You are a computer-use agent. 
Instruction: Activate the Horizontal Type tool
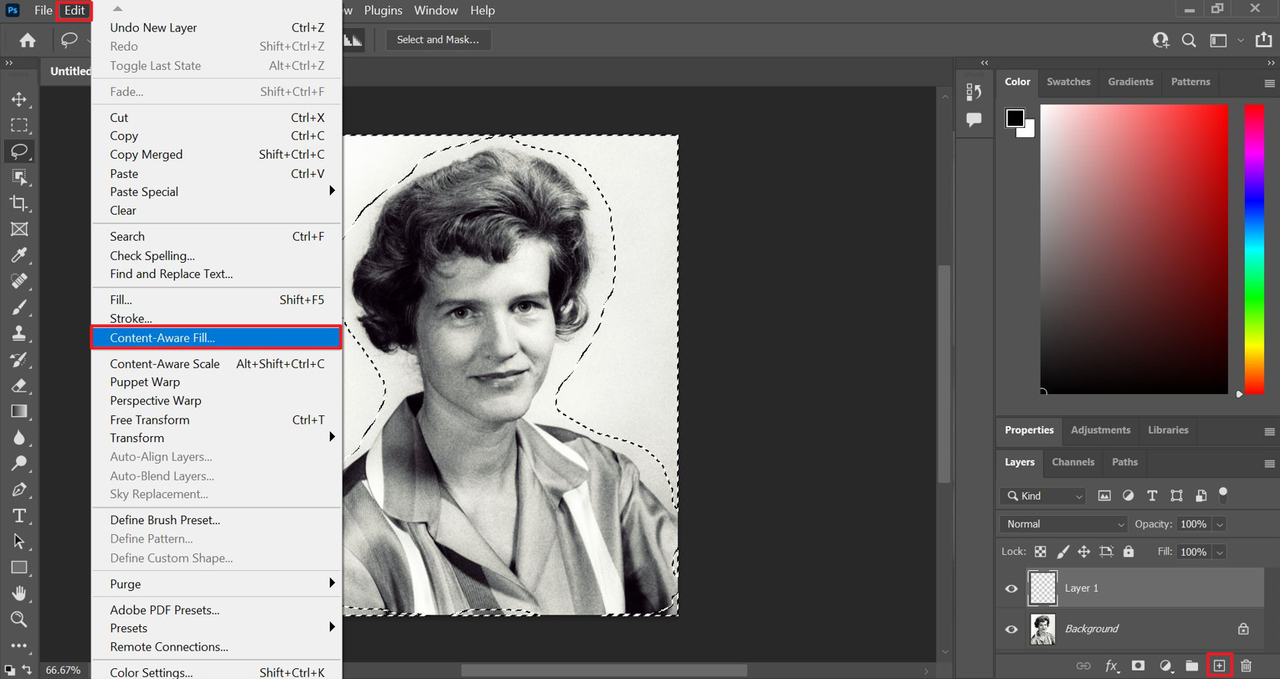(x=18, y=515)
